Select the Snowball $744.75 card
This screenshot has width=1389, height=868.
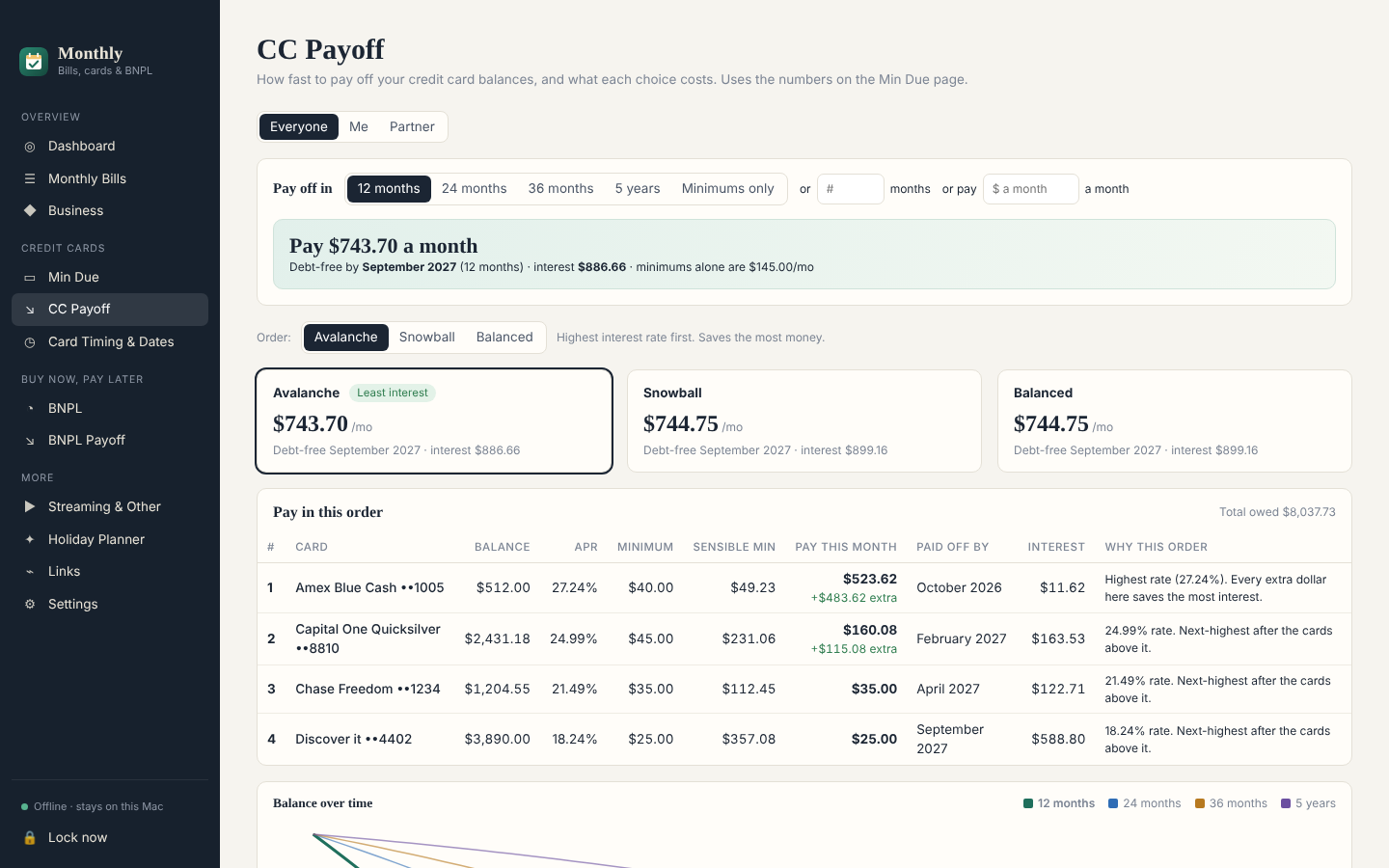point(804,421)
